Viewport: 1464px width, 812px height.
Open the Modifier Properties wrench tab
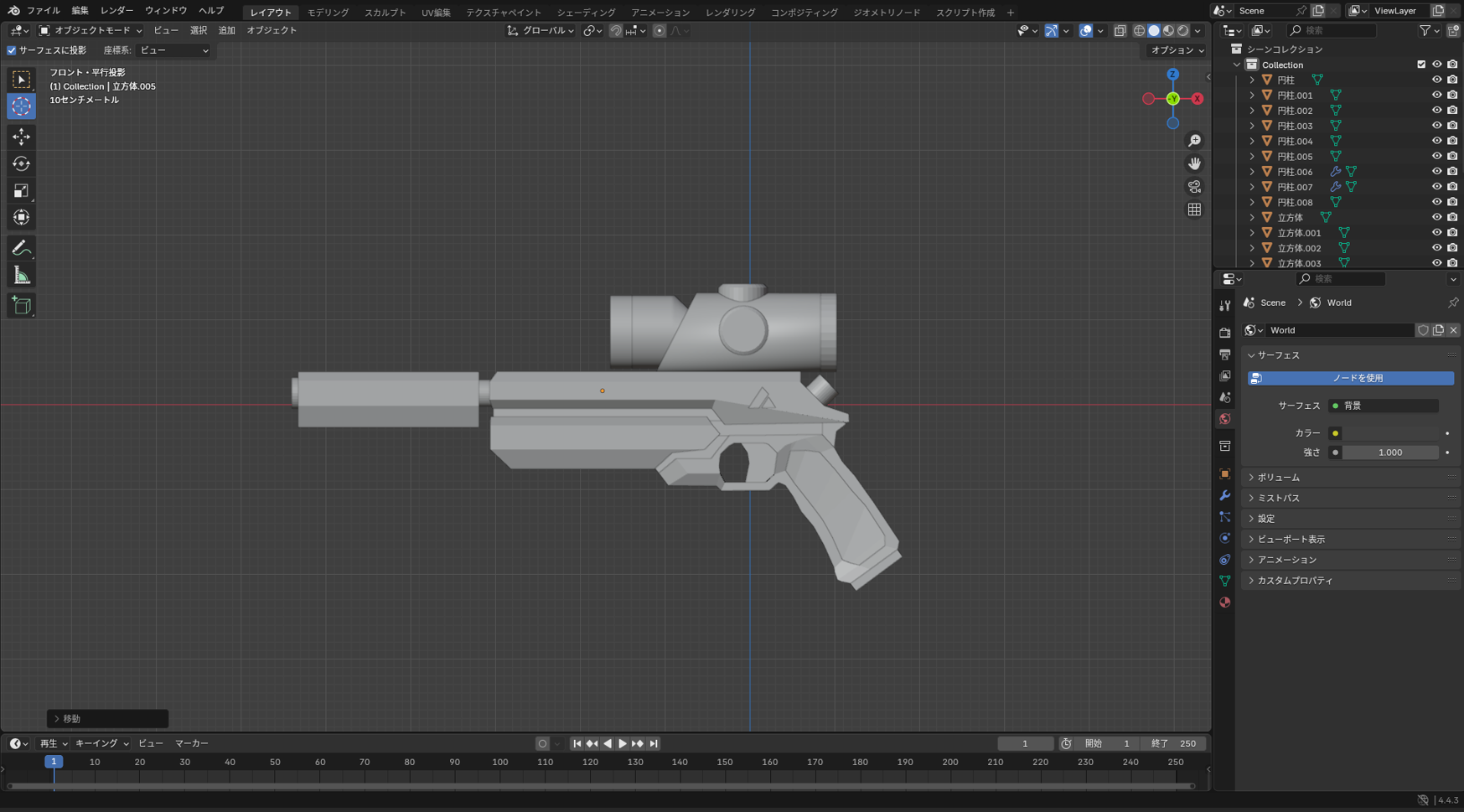[x=1224, y=496]
